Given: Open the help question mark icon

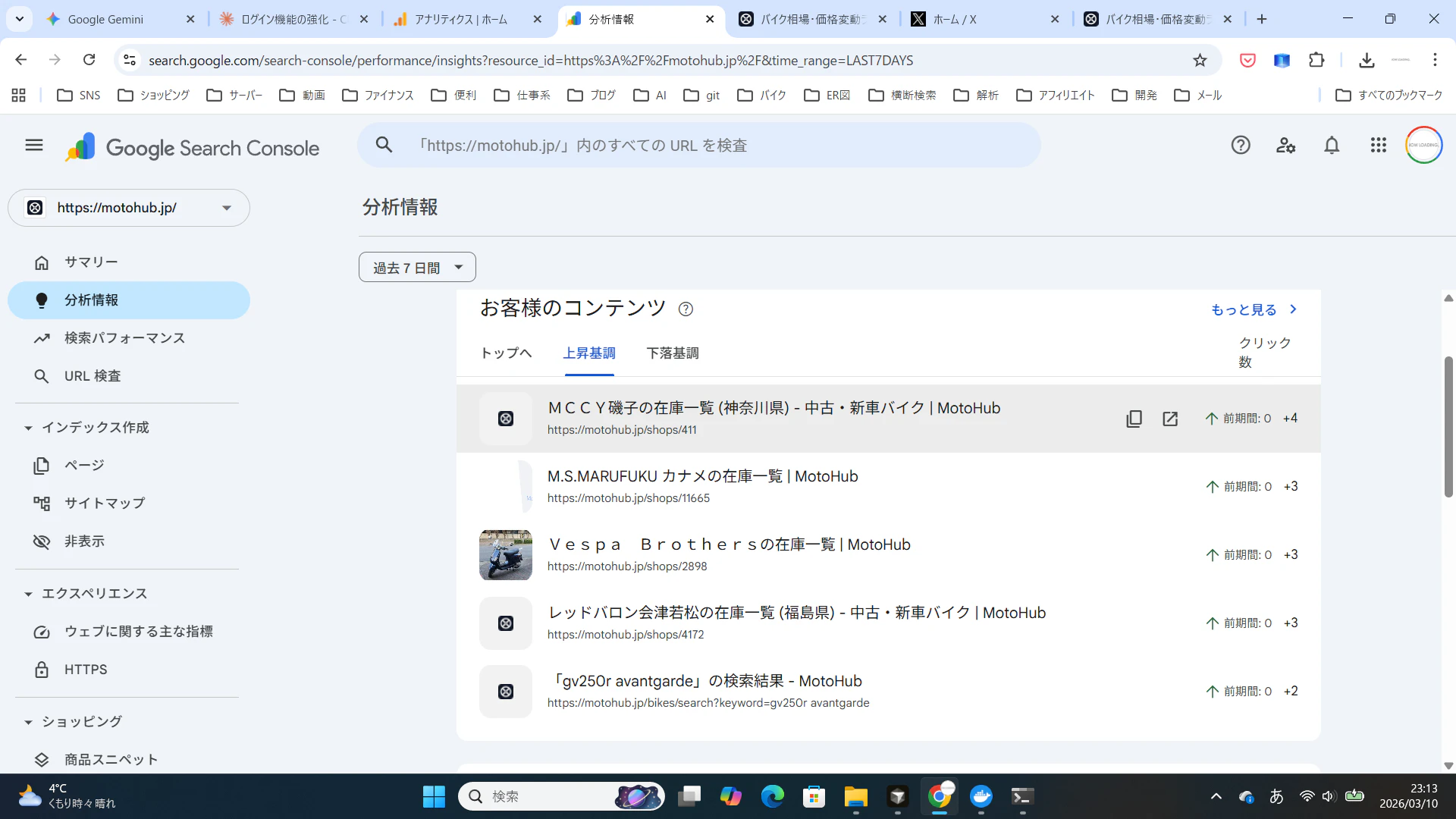Looking at the screenshot, I should (x=1241, y=145).
